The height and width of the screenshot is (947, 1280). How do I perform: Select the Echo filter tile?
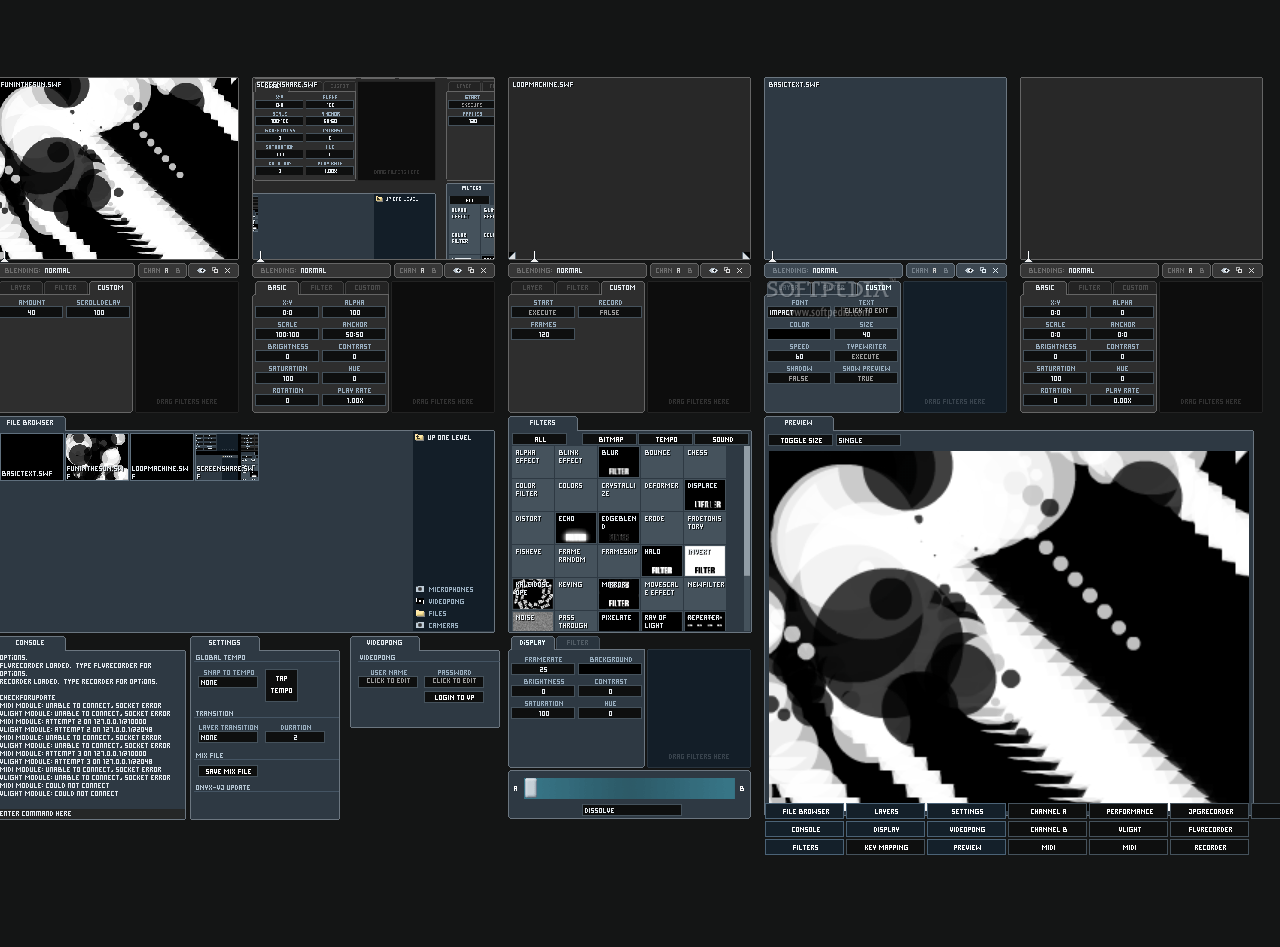pyautogui.click(x=575, y=528)
